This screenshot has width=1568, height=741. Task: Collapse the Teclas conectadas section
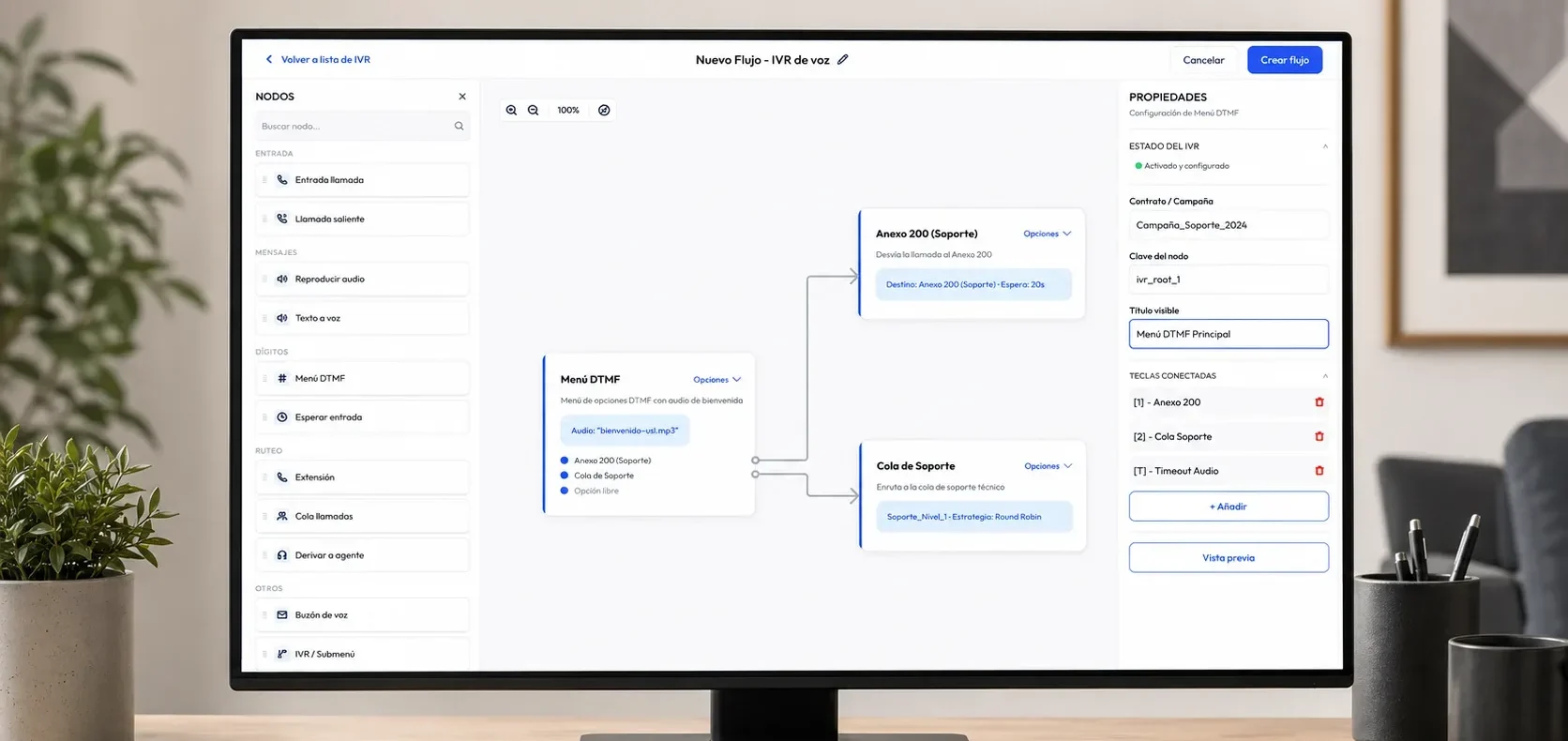tap(1325, 376)
